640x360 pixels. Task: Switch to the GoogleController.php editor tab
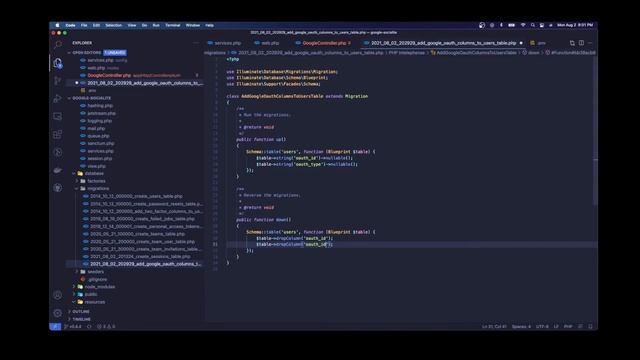323,43
